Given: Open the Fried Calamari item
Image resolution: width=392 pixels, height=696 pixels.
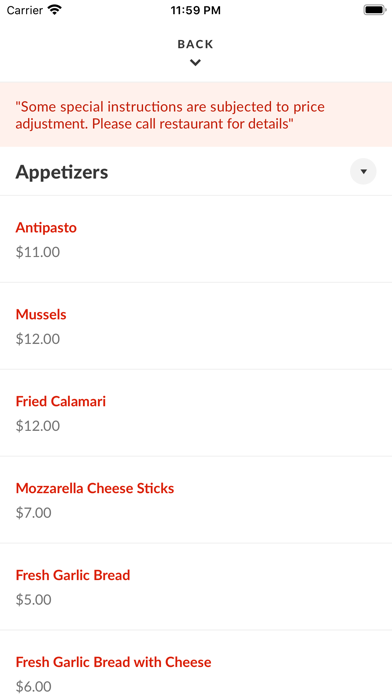Looking at the screenshot, I should pyautogui.click(x=196, y=413).
